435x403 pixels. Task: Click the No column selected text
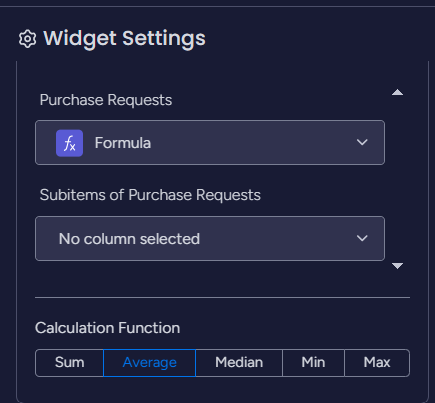pos(129,239)
